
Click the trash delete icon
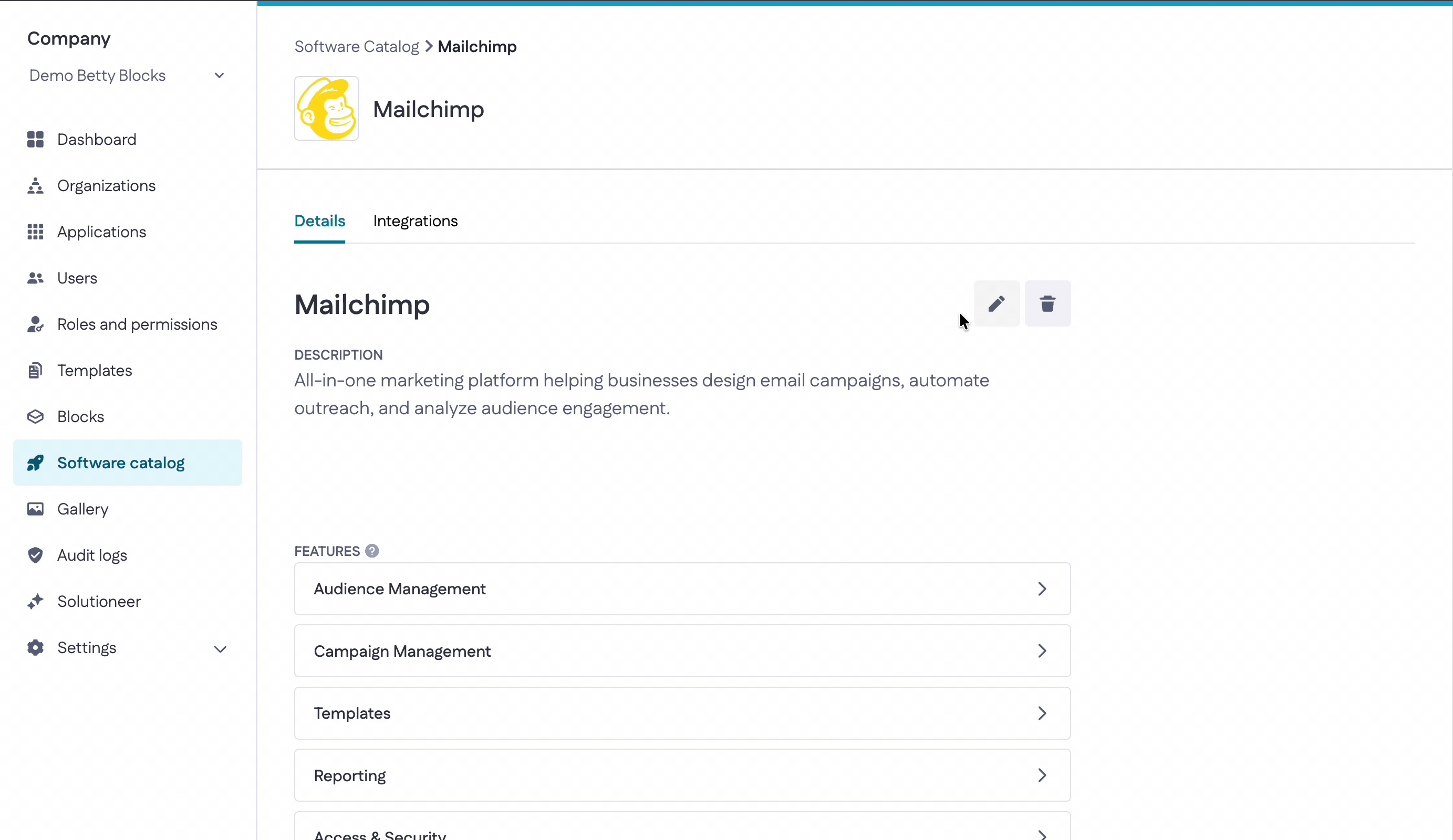[1047, 303]
